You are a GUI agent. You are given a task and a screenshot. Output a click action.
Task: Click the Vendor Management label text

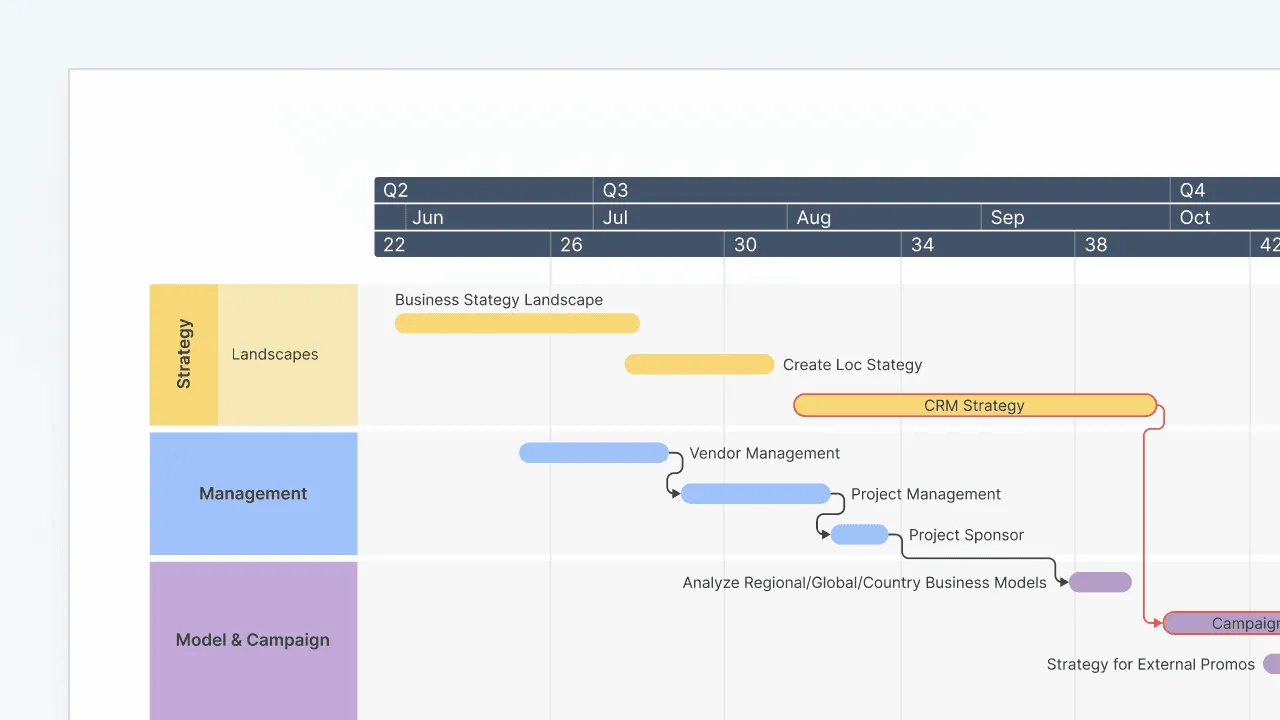click(x=764, y=453)
